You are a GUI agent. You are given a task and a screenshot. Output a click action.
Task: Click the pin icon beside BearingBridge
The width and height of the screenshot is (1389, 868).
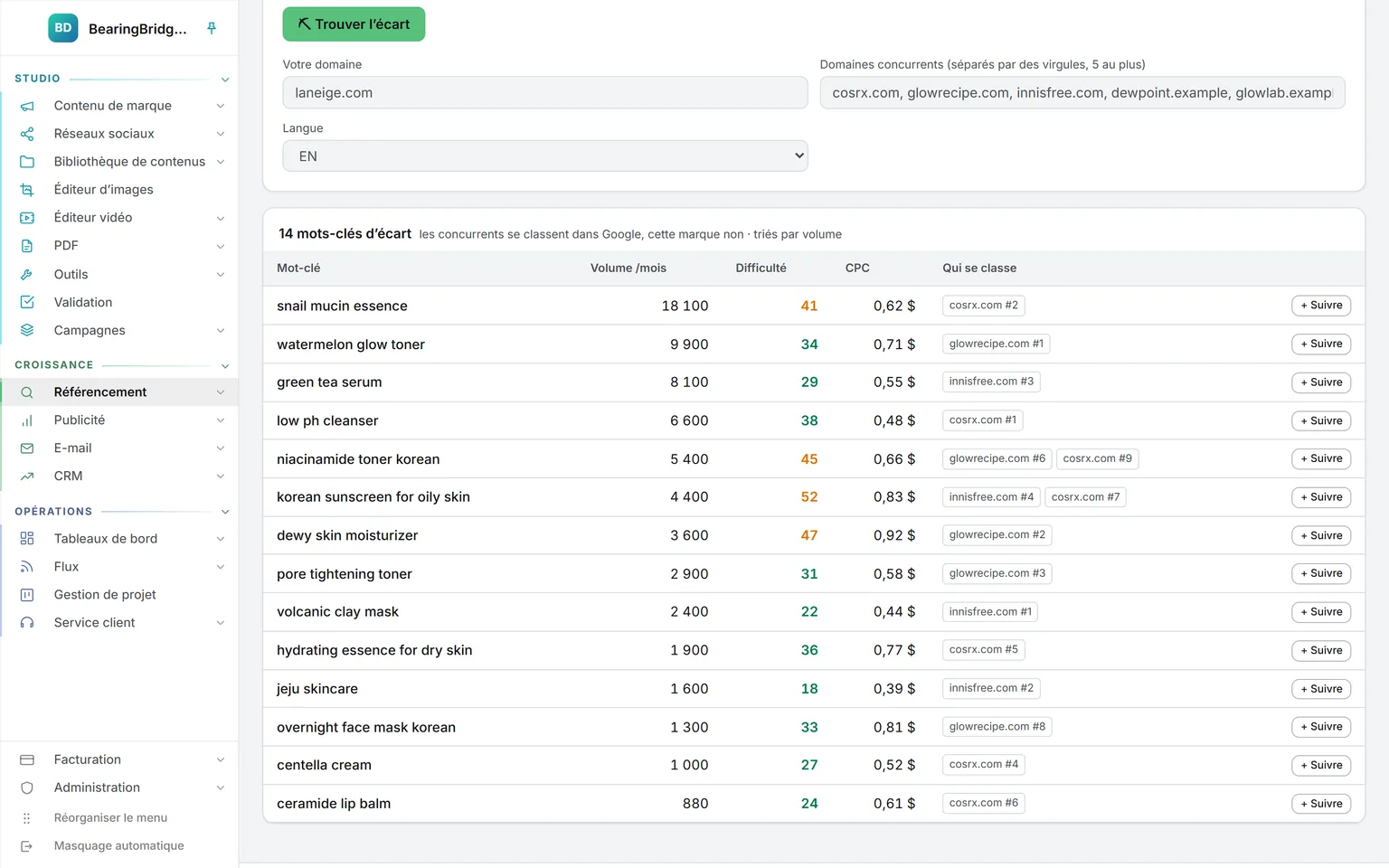(x=212, y=28)
